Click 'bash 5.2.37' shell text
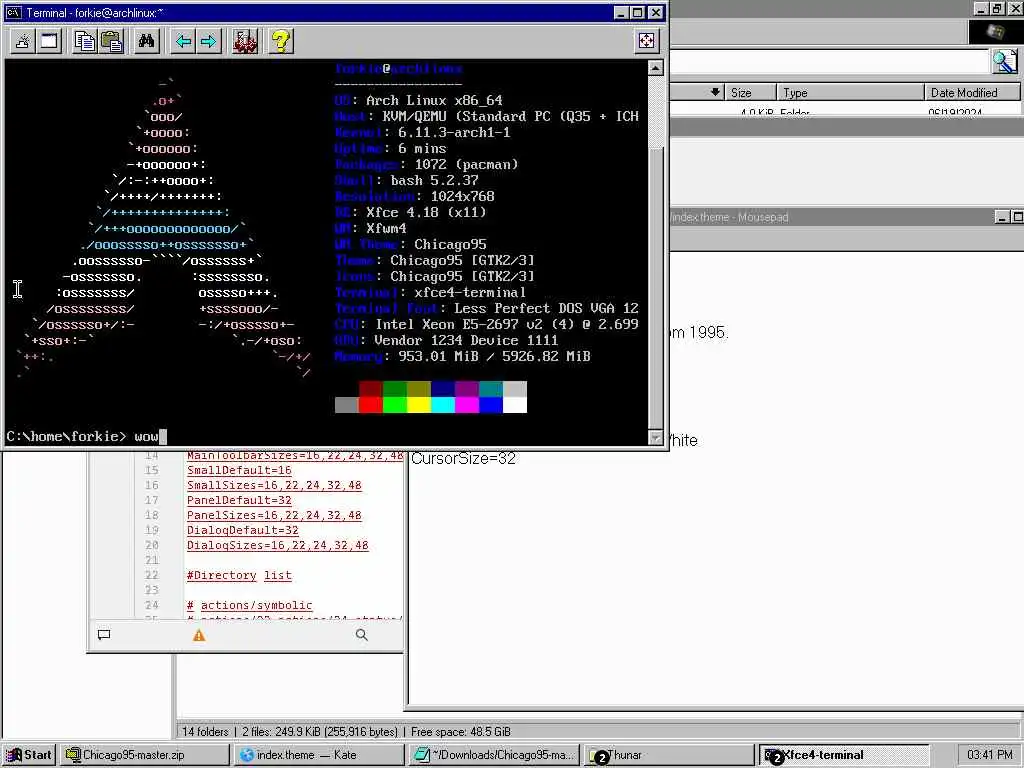Image resolution: width=1024 pixels, height=768 pixels. tap(434, 180)
